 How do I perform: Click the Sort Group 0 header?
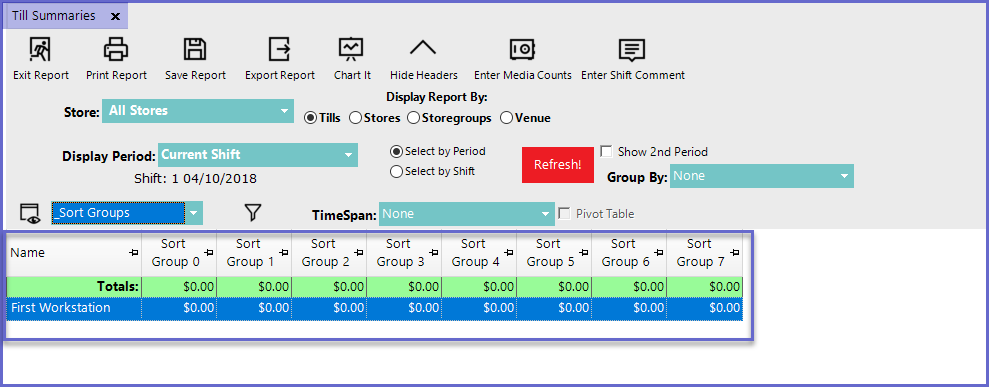pyautogui.click(x=179, y=253)
